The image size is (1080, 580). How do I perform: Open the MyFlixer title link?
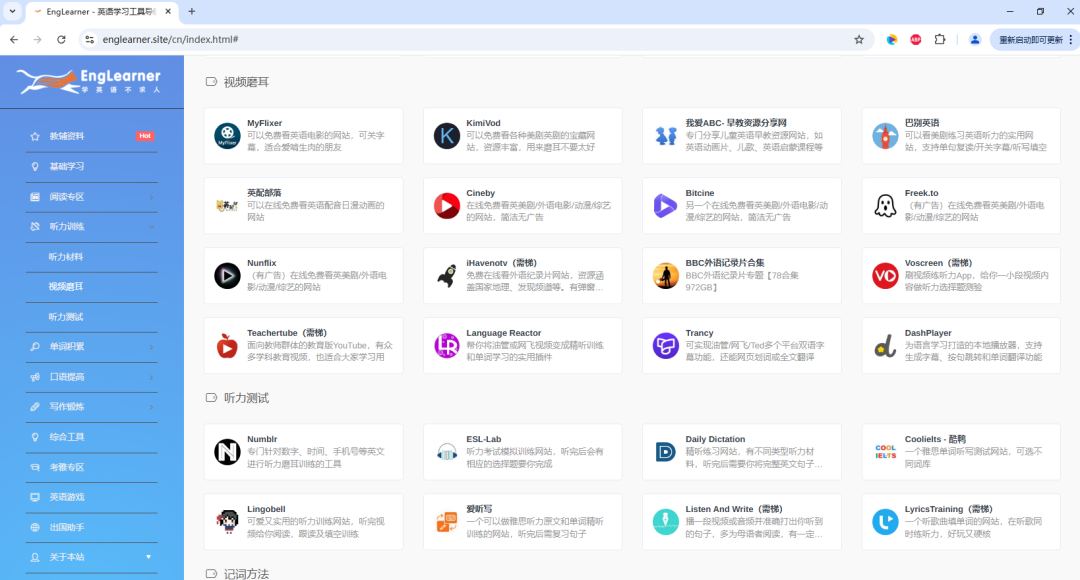[264, 123]
